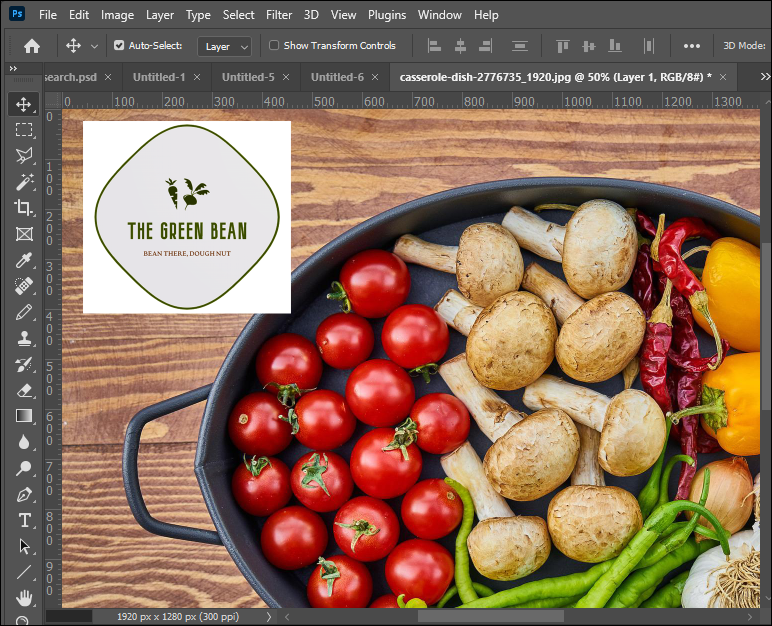This screenshot has height=626, width=772.
Task: Open the 3D menu
Action: (311, 15)
